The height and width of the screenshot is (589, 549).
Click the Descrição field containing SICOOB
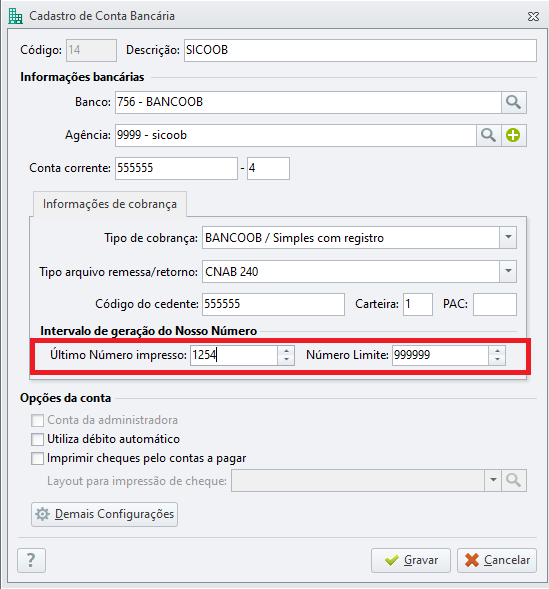click(x=360, y=50)
